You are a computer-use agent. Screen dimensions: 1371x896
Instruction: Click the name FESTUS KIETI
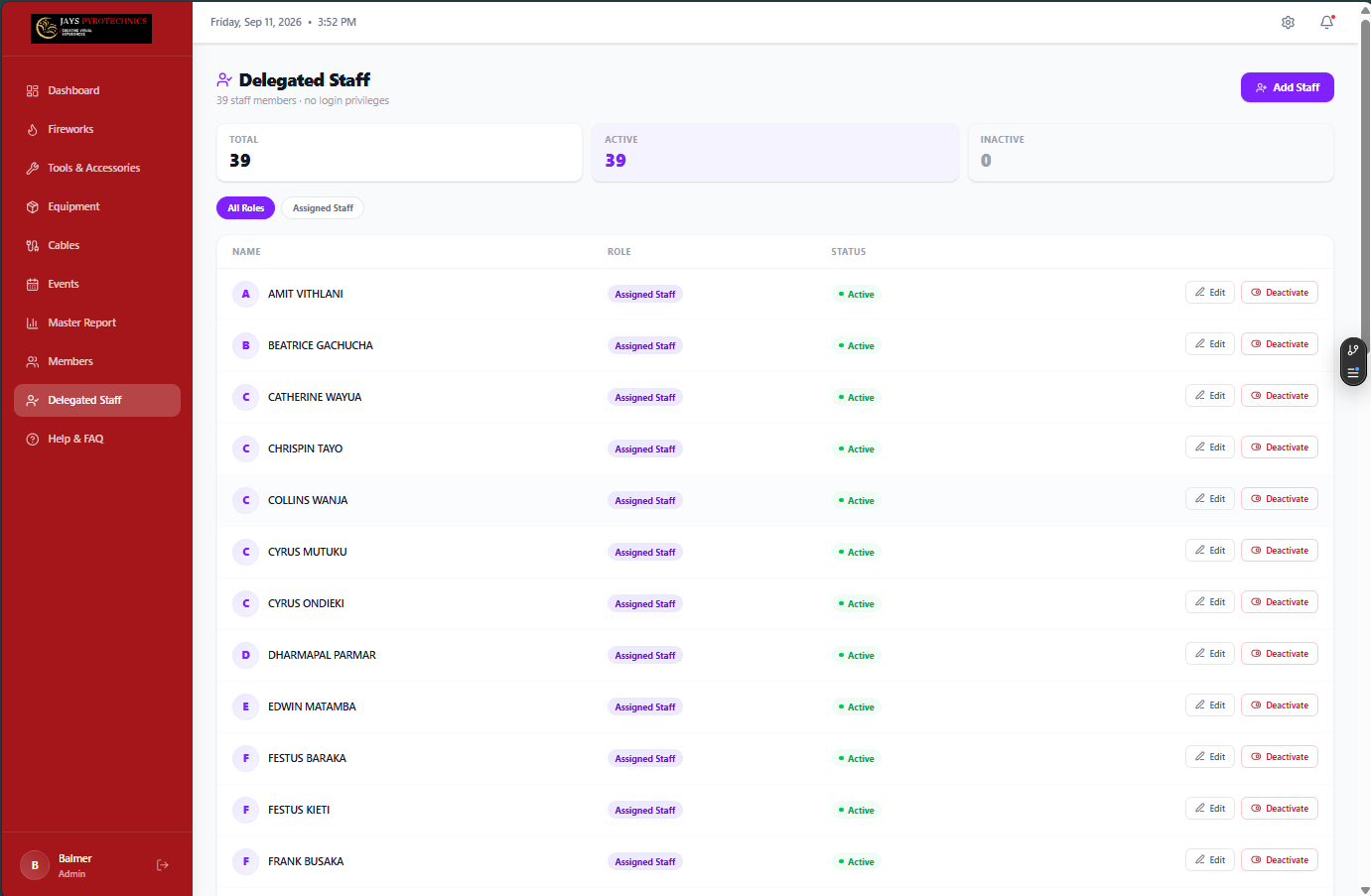tap(299, 810)
